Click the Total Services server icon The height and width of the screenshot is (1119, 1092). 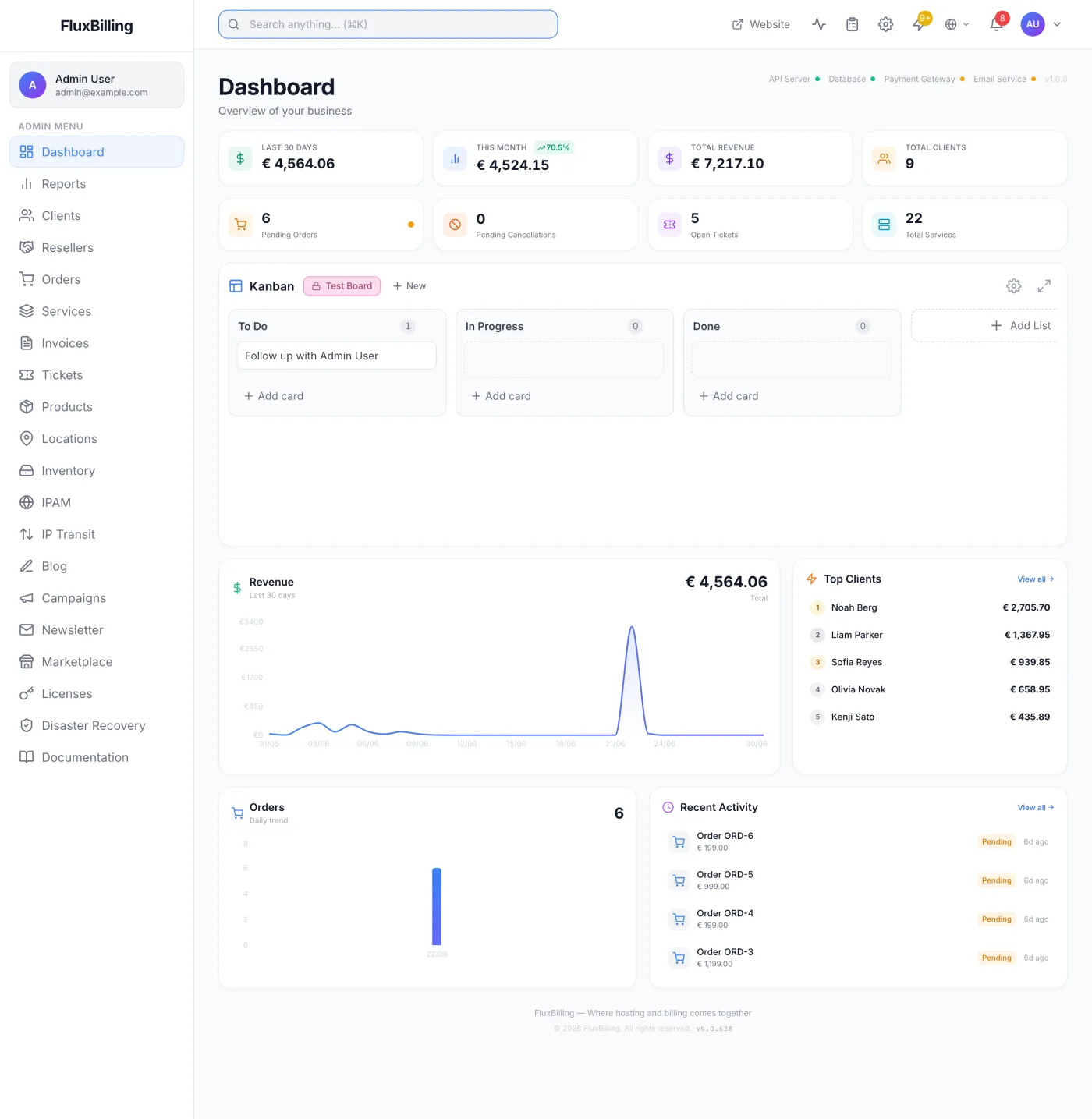point(884,225)
